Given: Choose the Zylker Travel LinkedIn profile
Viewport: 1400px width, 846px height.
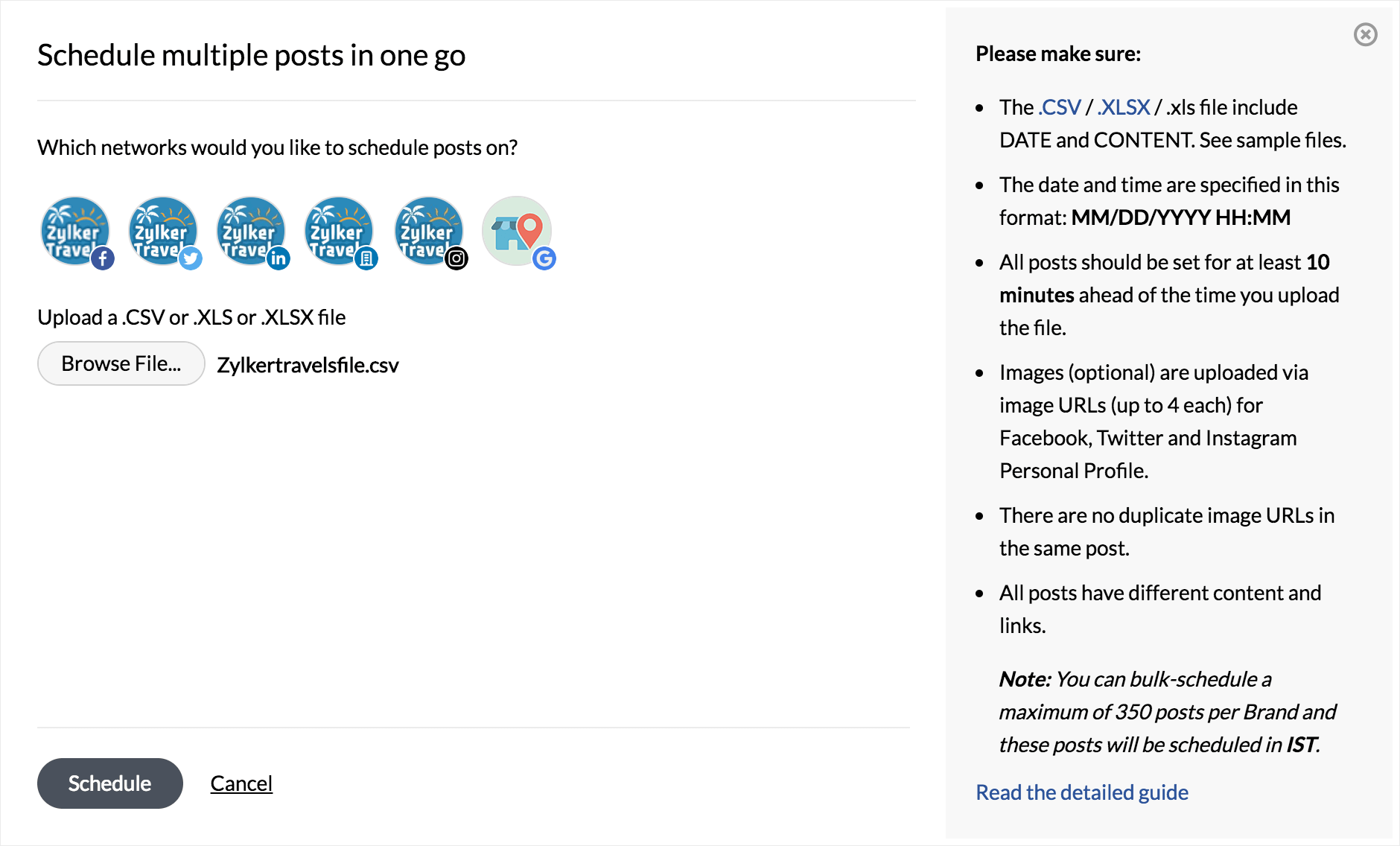Looking at the screenshot, I should click(251, 232).
